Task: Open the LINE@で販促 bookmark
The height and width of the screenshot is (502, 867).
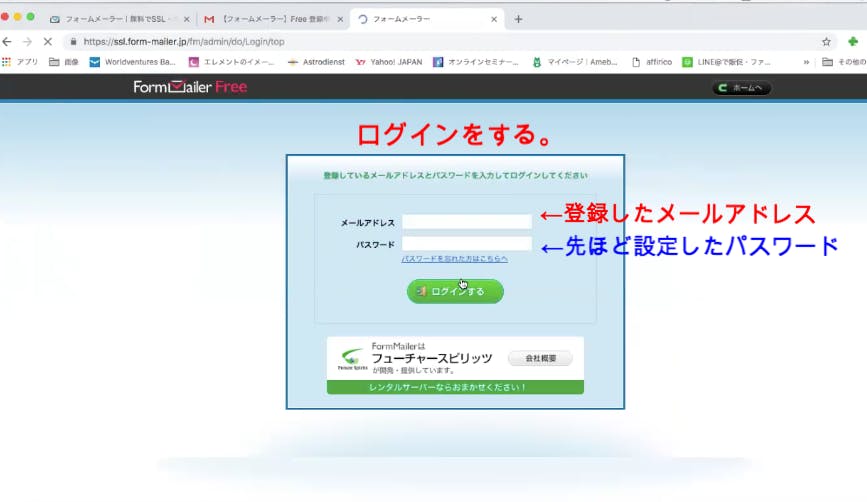Action: [727, 62]
